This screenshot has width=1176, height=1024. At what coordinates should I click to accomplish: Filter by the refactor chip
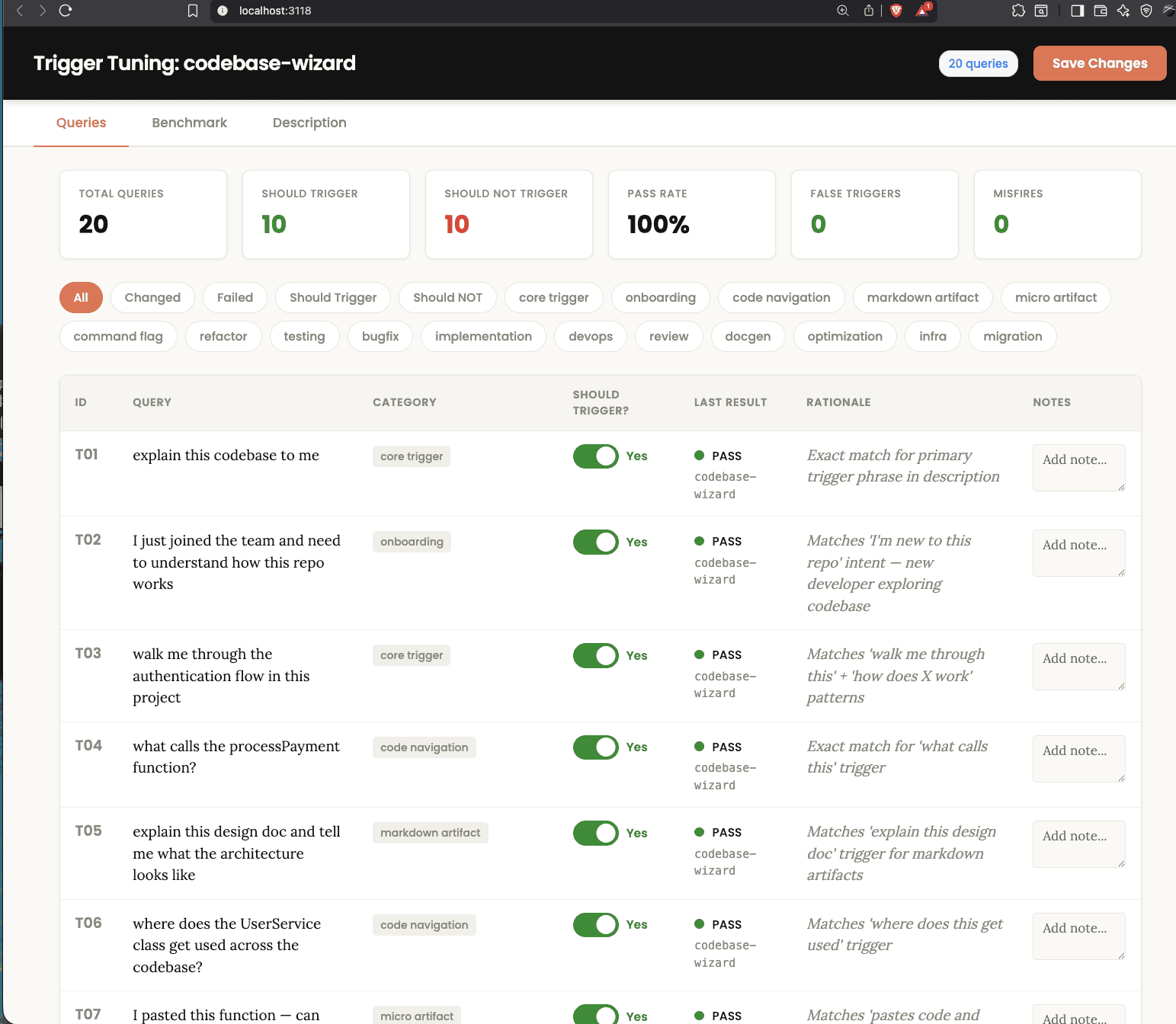223,336
